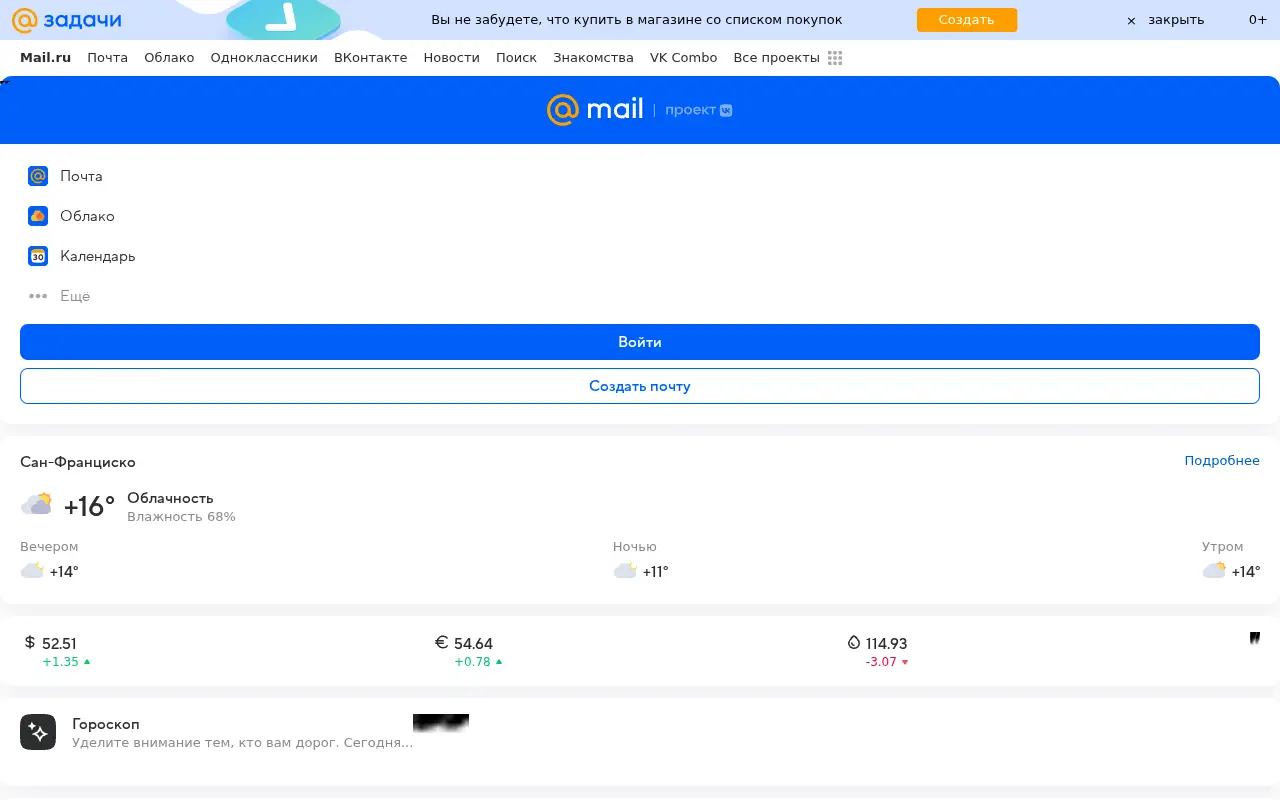The image size is (1280, 800).
Task: Click the orange Создать banner button
Action: pos(966,20)
